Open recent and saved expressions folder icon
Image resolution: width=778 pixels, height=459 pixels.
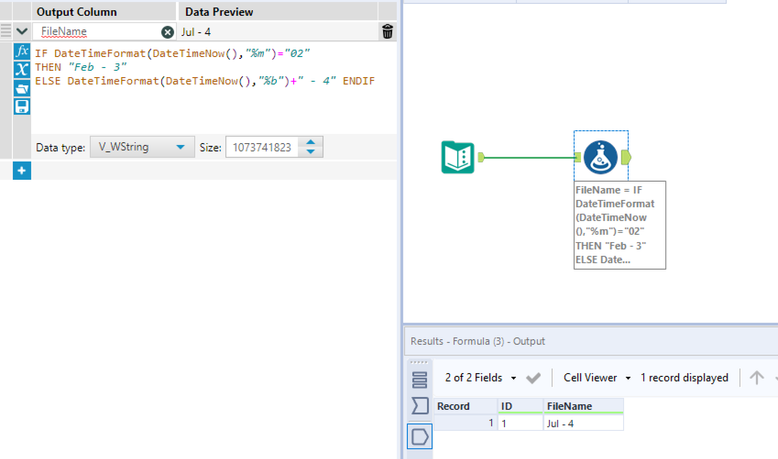tap(22, 88)
